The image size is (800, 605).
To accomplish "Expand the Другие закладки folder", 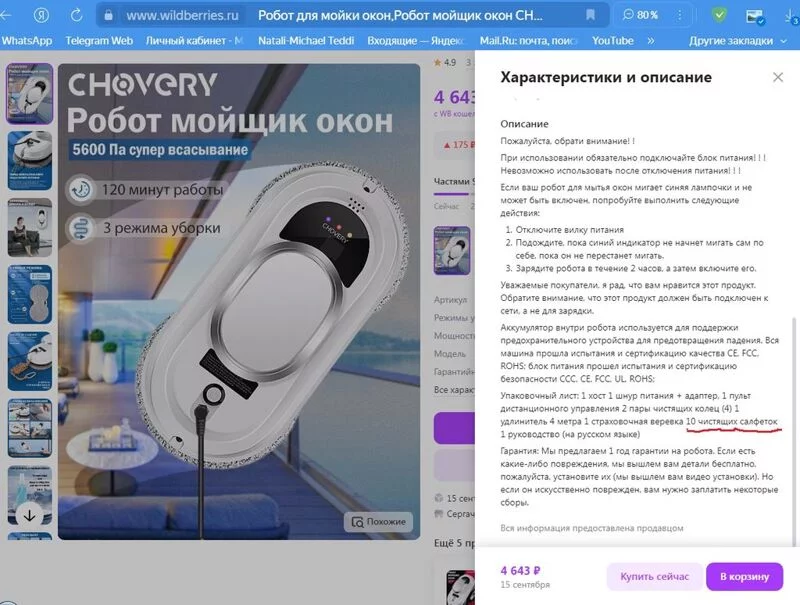I will tap(737, 41).
